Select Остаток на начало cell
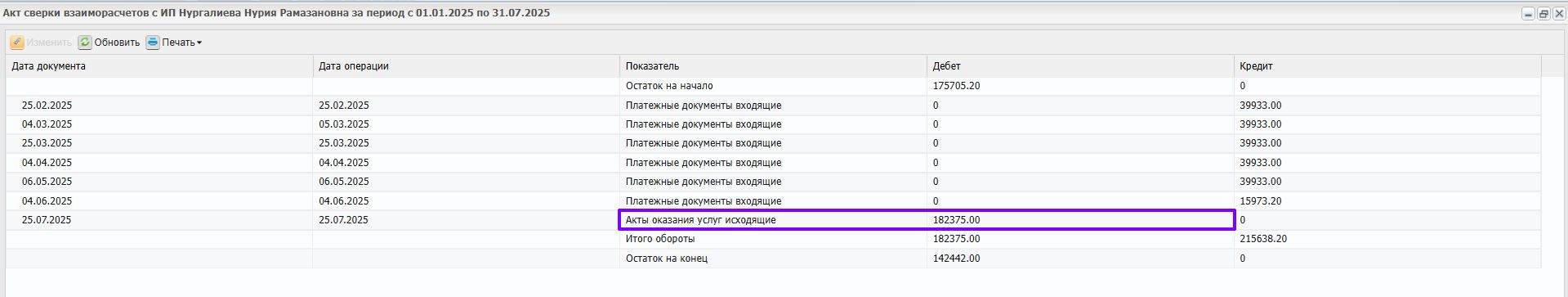The image size is (1568, 297). (x=773, y=86)
